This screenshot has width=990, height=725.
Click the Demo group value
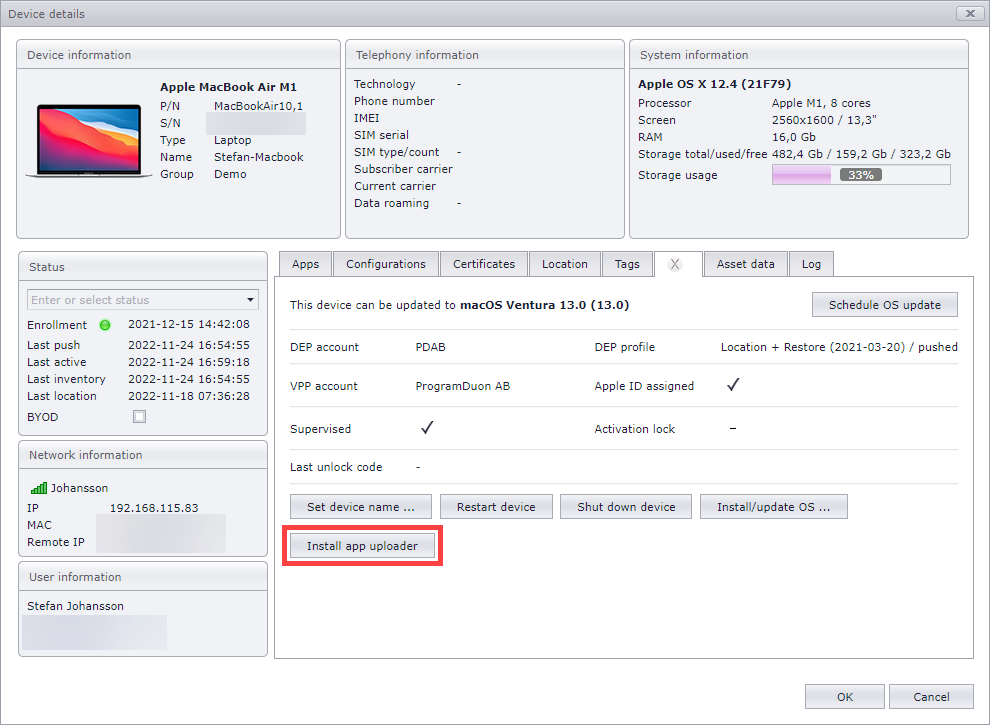230,174
